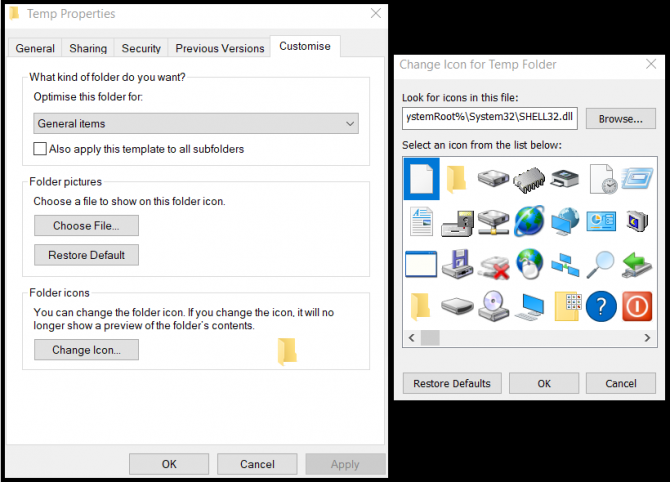Go to the Security tab

141,48
